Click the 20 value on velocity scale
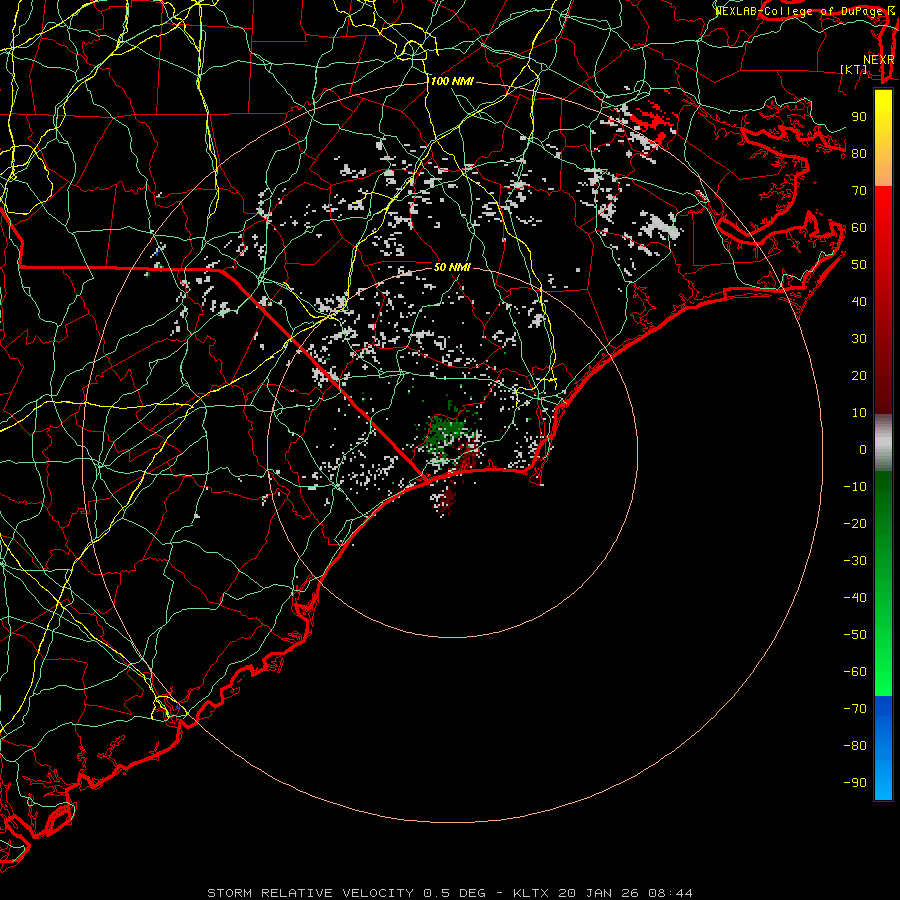Viewport: 900px width, 900px height. pyautogui.click(x=859, y=376)
